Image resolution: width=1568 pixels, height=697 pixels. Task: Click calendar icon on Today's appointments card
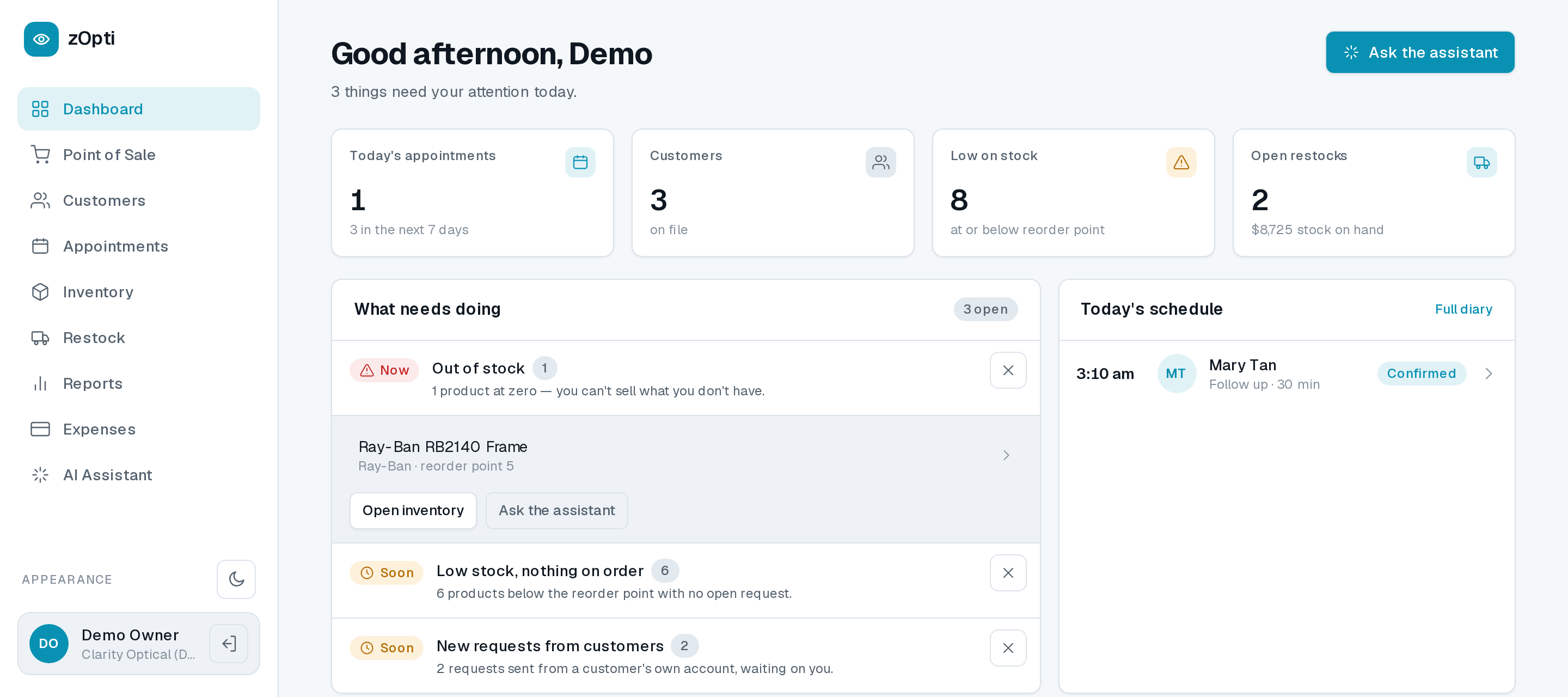580,162
